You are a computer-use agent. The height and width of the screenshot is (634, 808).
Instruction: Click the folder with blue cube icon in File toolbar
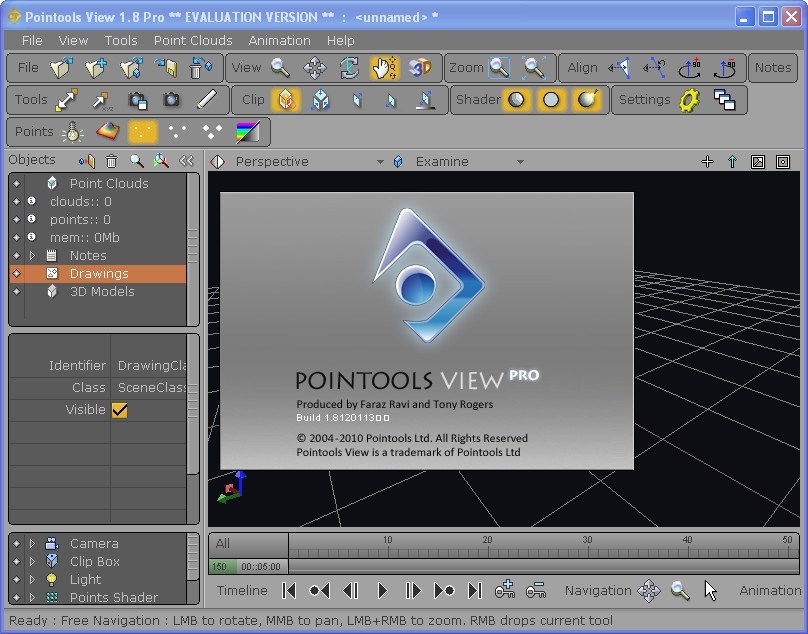(x=131, y=68)
